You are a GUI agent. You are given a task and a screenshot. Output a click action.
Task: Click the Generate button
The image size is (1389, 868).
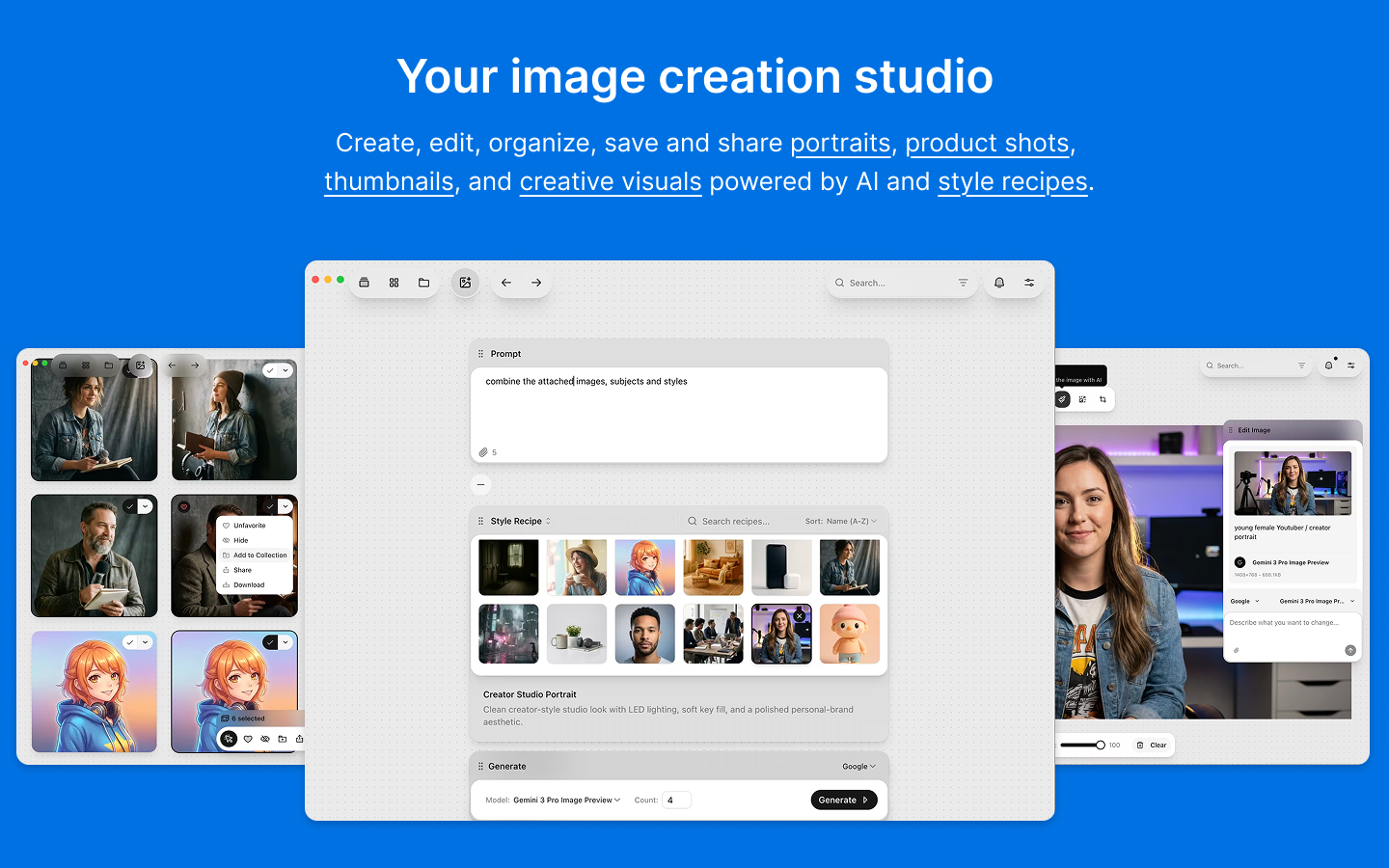843,800
